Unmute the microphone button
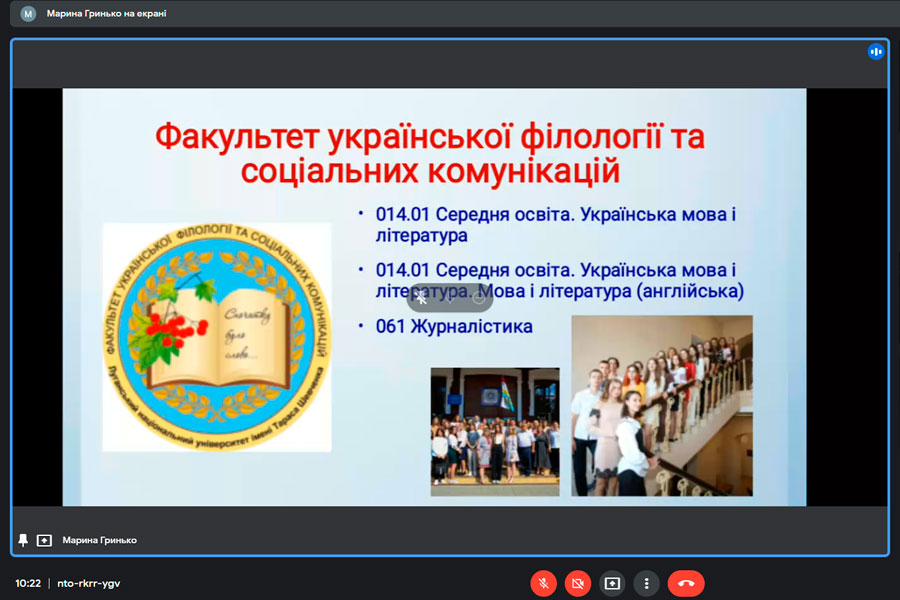Screen dimensions: 900x600 click(x=543, y=583)
